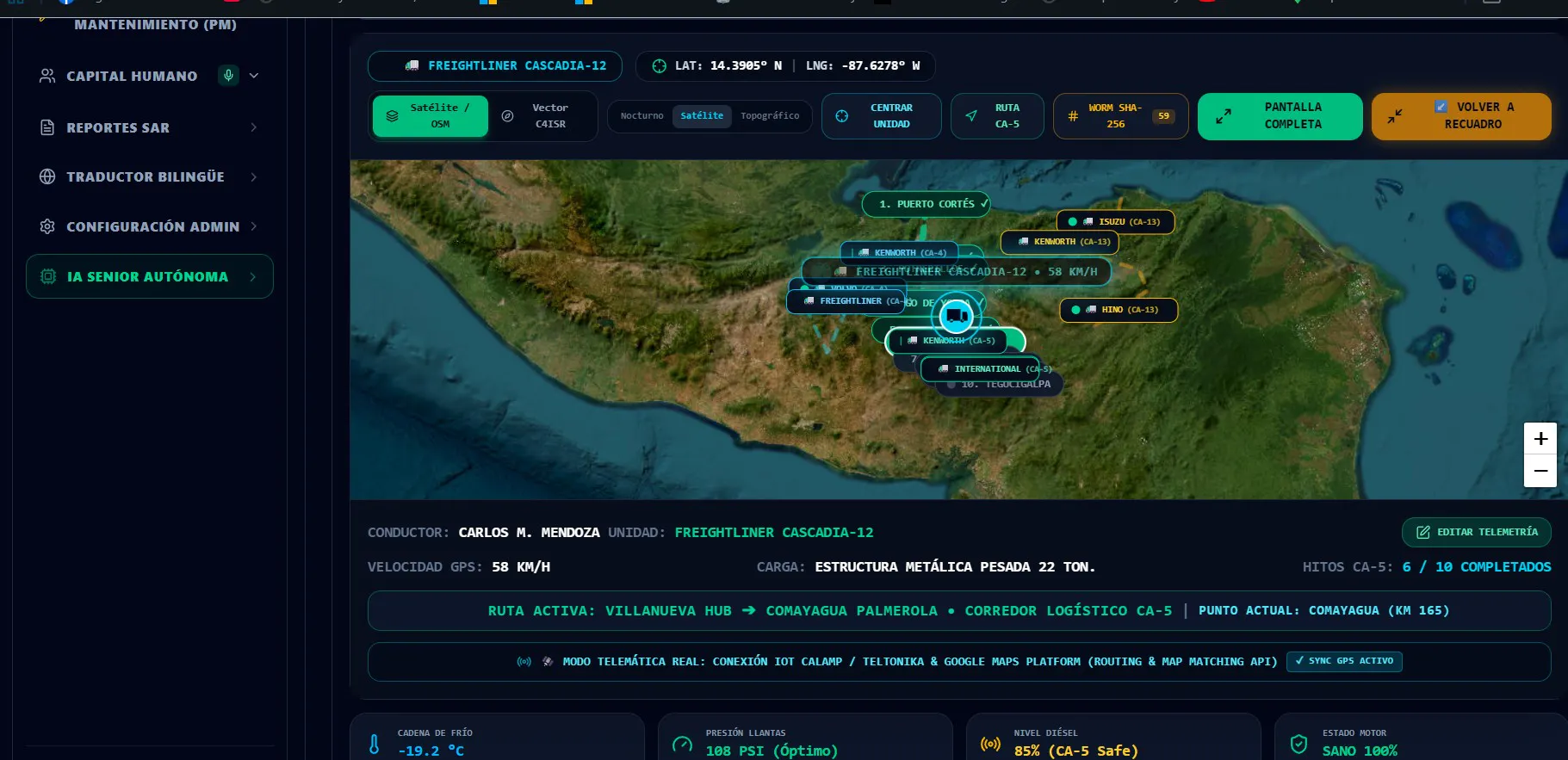Click the chip icon for IA Senior Autónoma
1568x760 pixels.
pyautogui.click(x=48, y=276)
